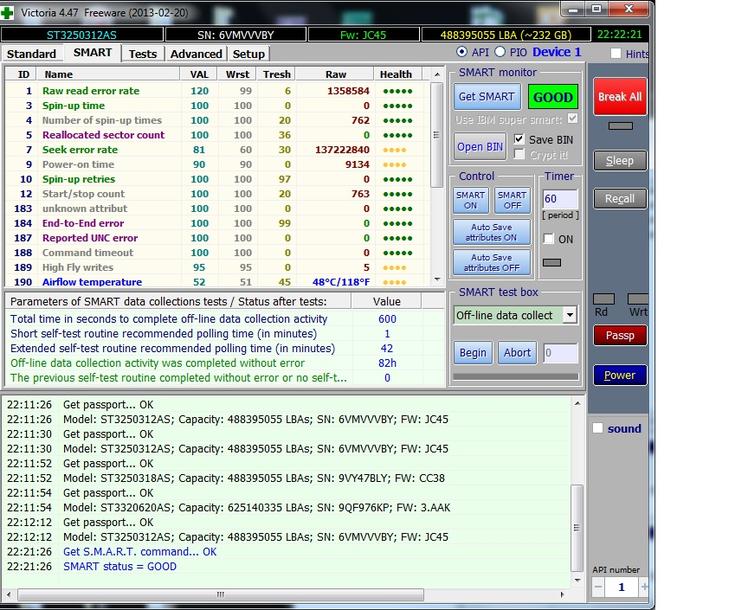Select the Power-on time row

216,165
